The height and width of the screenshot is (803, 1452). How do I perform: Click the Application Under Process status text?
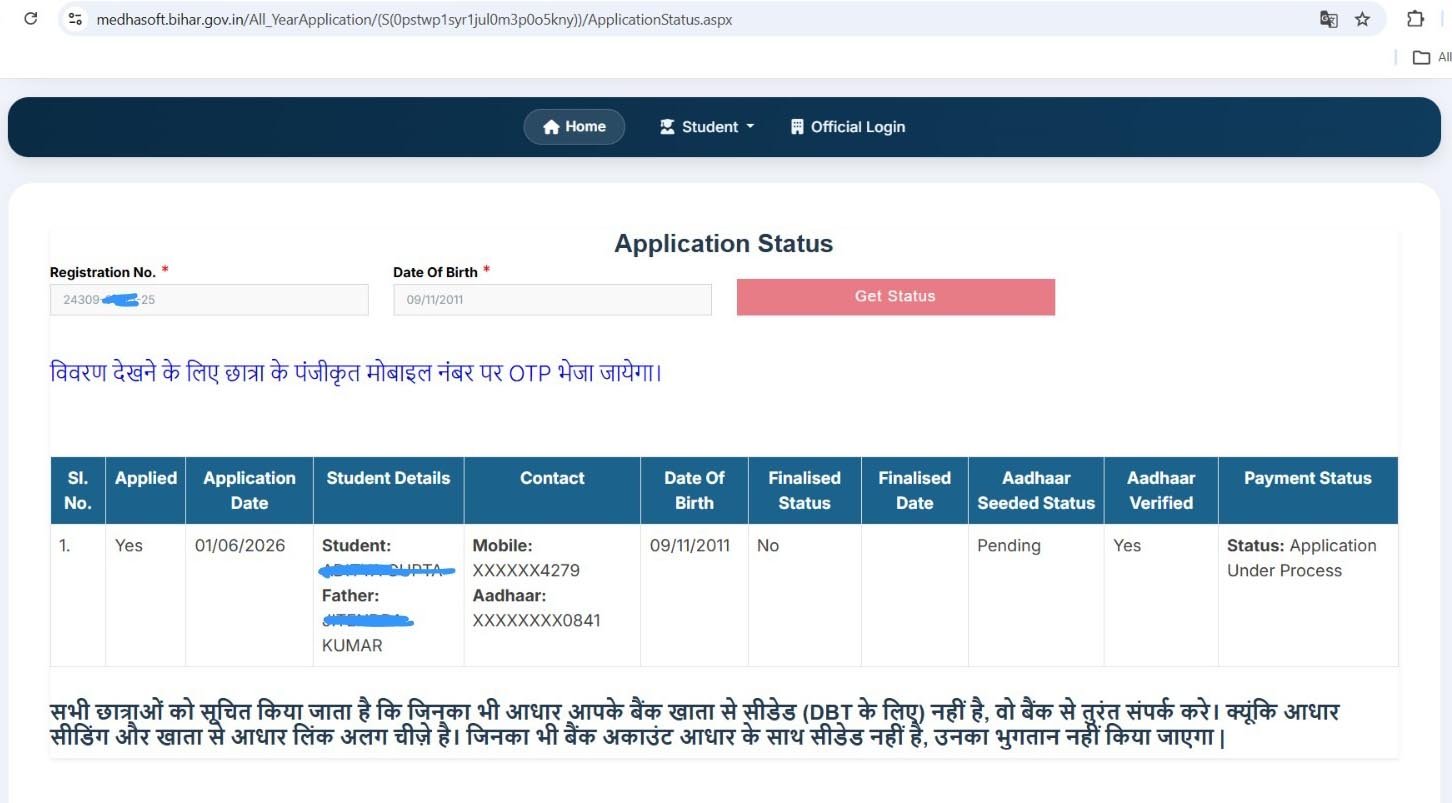(1302, 558)
